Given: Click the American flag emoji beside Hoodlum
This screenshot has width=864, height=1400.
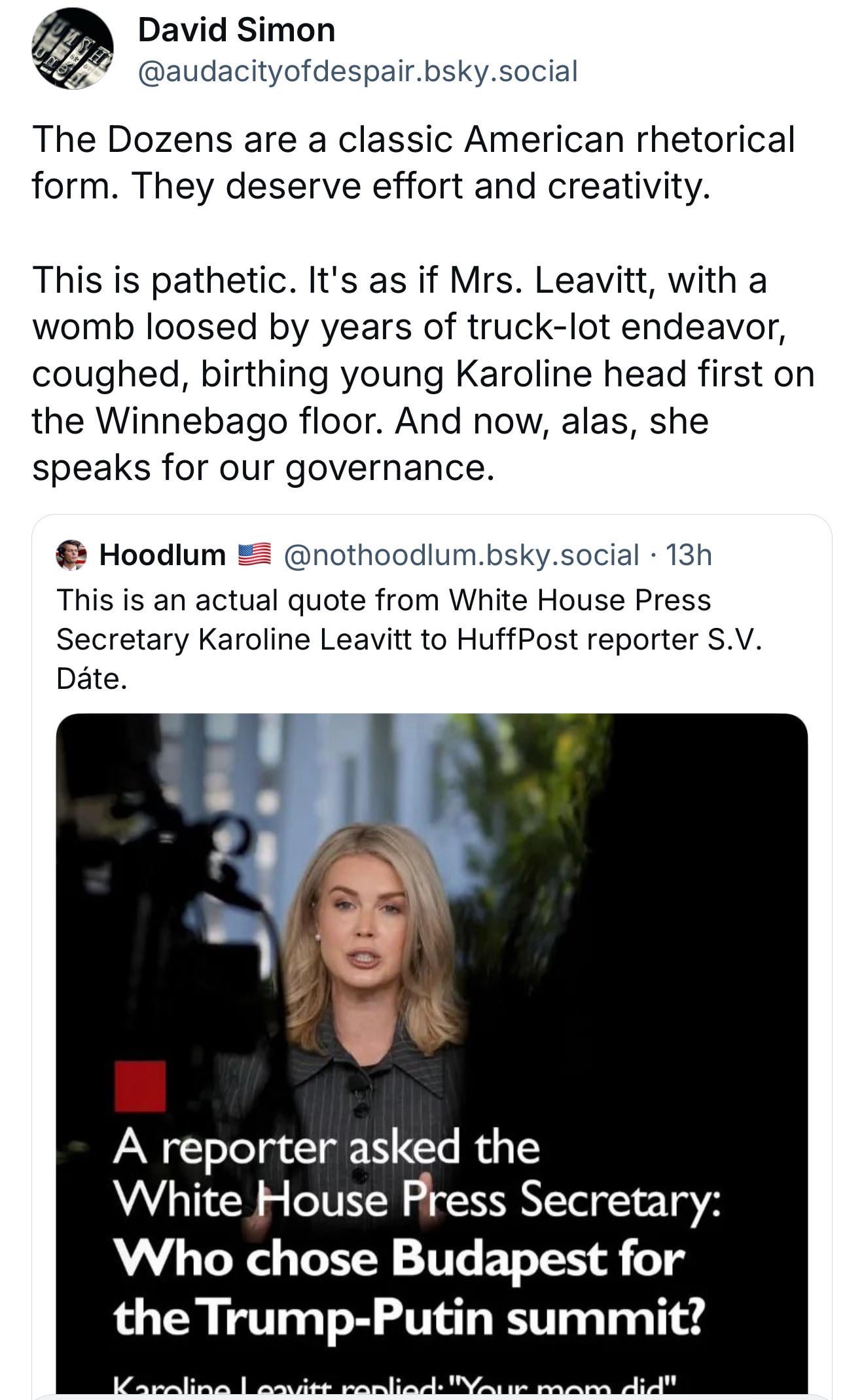Looking at the screenshot, I should 254,555.
